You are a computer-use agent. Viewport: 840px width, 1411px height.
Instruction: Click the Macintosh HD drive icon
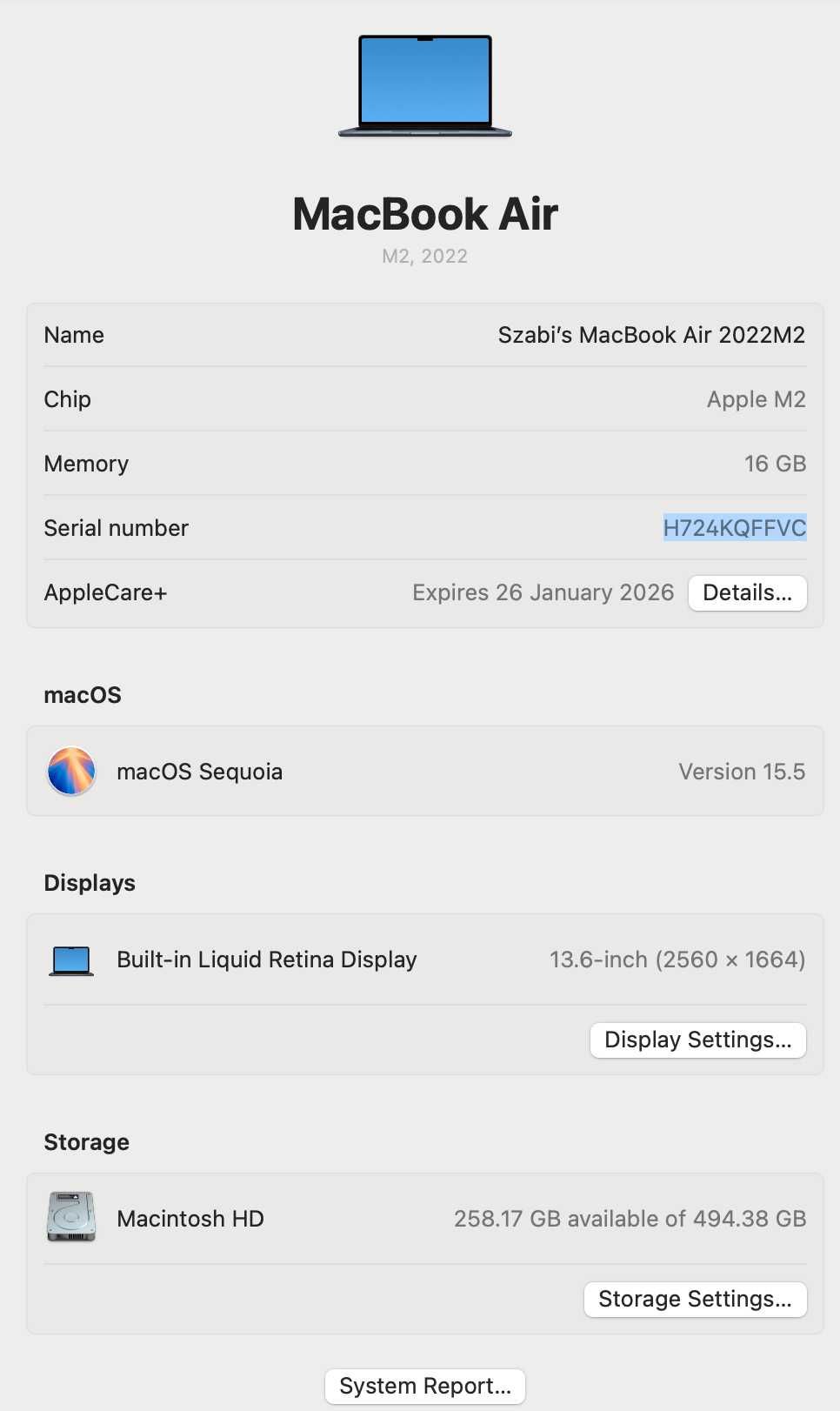71,1217
